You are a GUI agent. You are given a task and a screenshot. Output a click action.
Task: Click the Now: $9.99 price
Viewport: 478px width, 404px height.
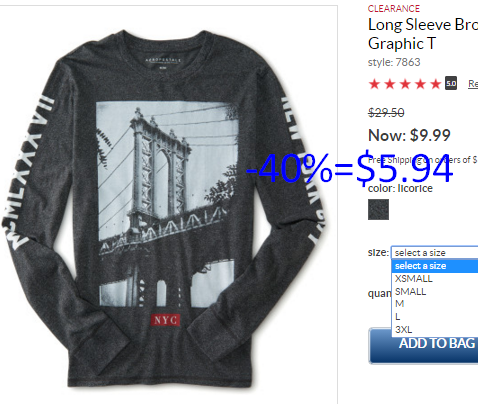tap(409, 135)
